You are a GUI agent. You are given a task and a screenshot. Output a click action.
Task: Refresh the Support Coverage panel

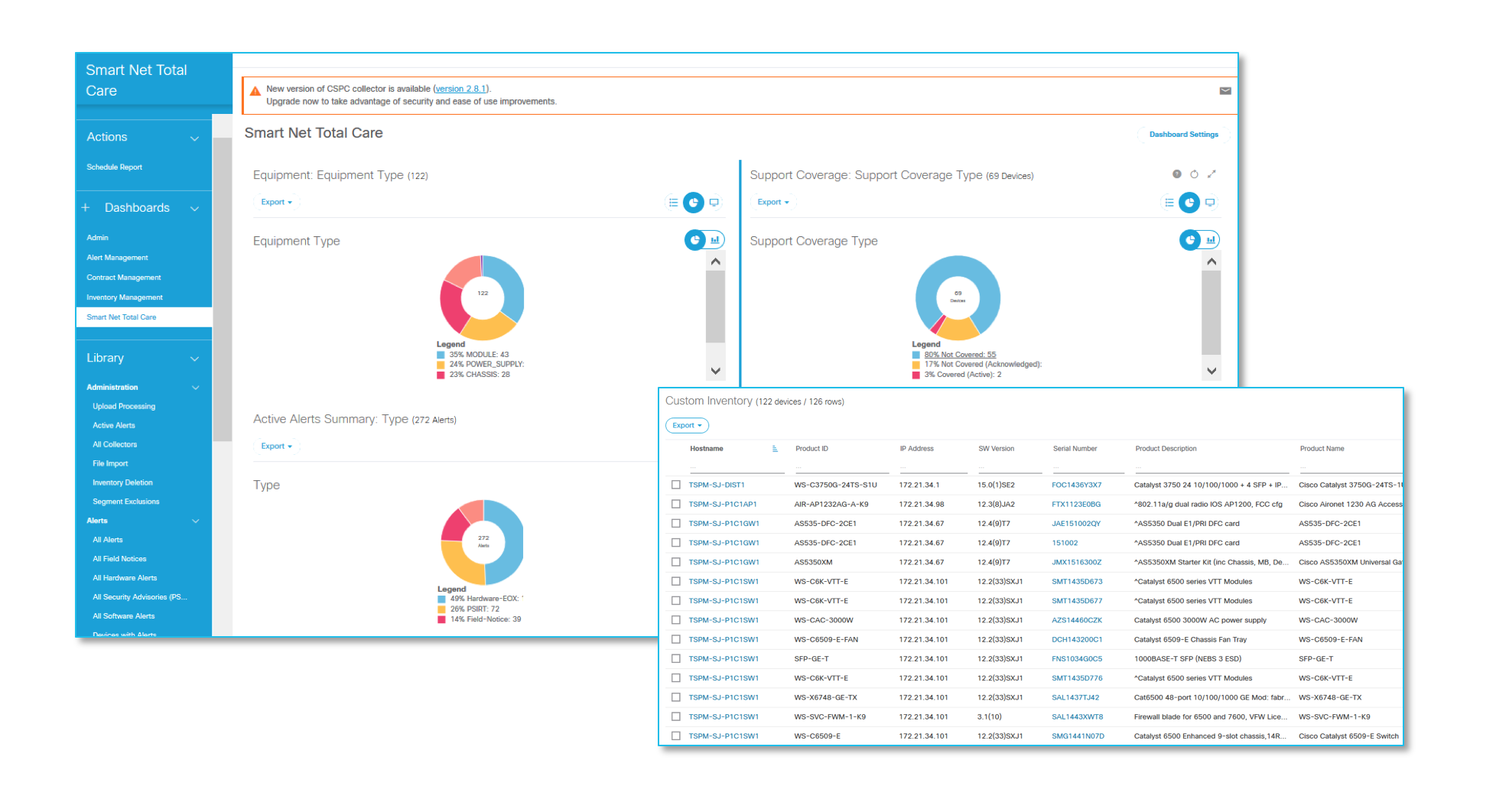(x=1194, y=174)
